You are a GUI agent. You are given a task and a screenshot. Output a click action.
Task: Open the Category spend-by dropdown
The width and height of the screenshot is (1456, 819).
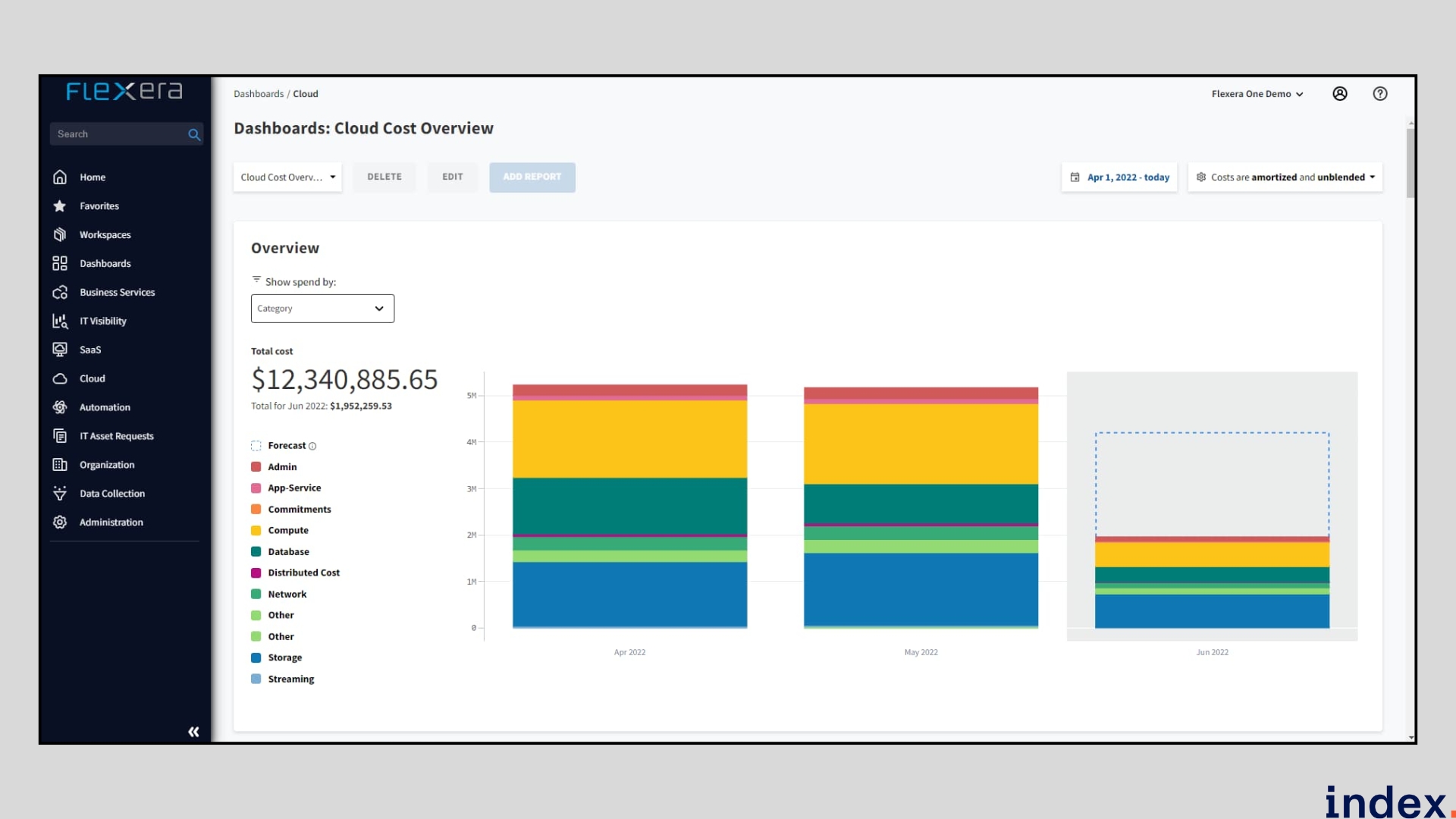[x=322, y=309]
